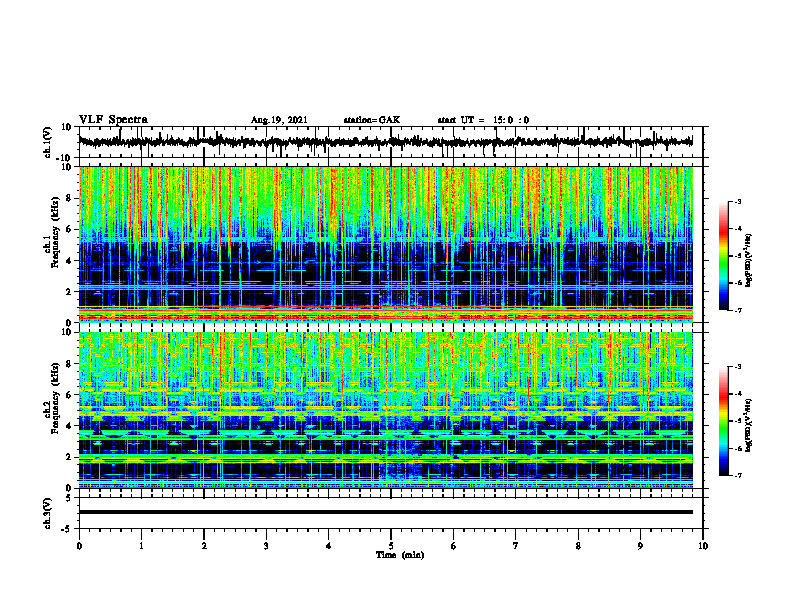The height and width of the screenshot is (612, 792).
Task: Click inside the ch.1 spectrogram panel
Action: point(385,244)
